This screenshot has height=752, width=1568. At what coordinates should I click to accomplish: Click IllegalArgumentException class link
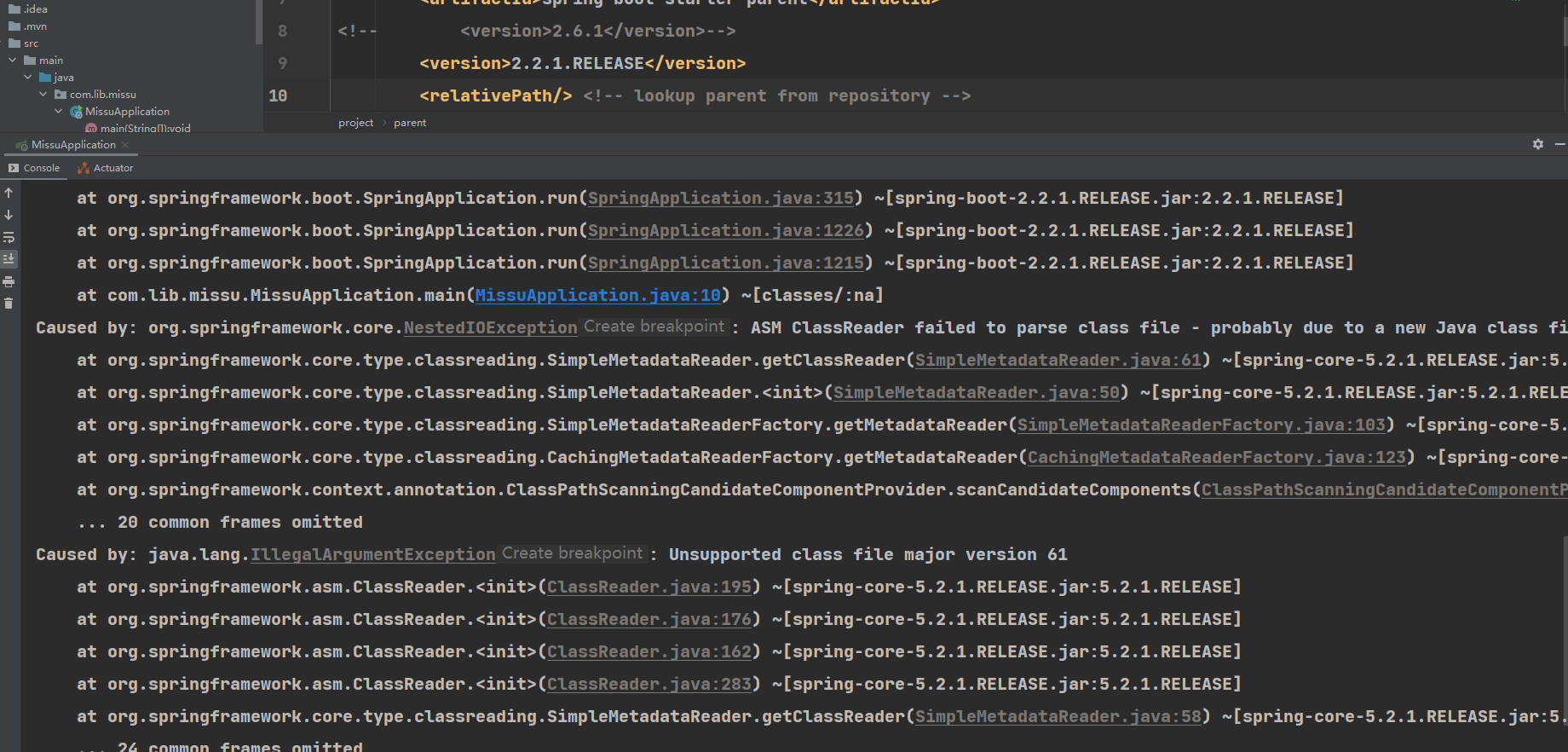tap(373, 554)
